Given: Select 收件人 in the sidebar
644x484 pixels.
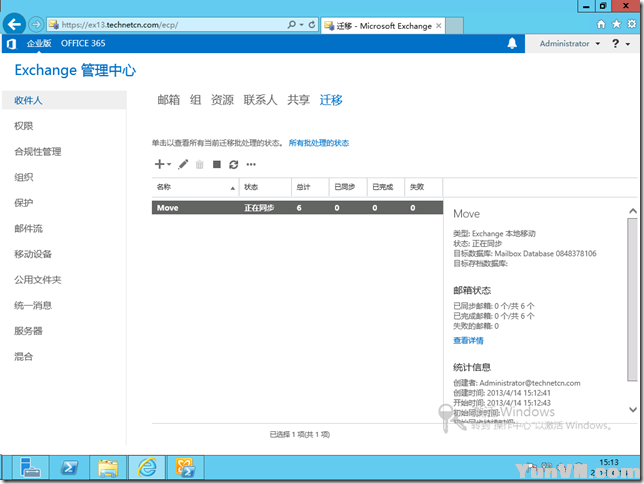Looking at the screenshot, I should 64,100.
